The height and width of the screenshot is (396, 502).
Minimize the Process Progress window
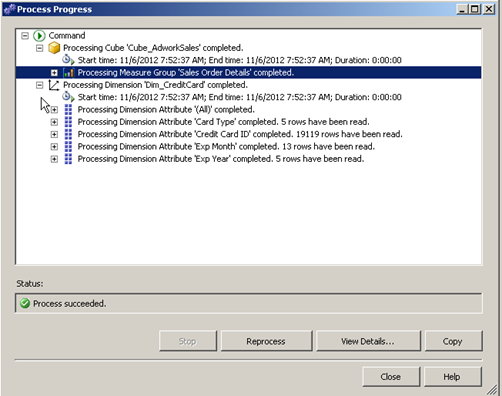click(462, 9)
